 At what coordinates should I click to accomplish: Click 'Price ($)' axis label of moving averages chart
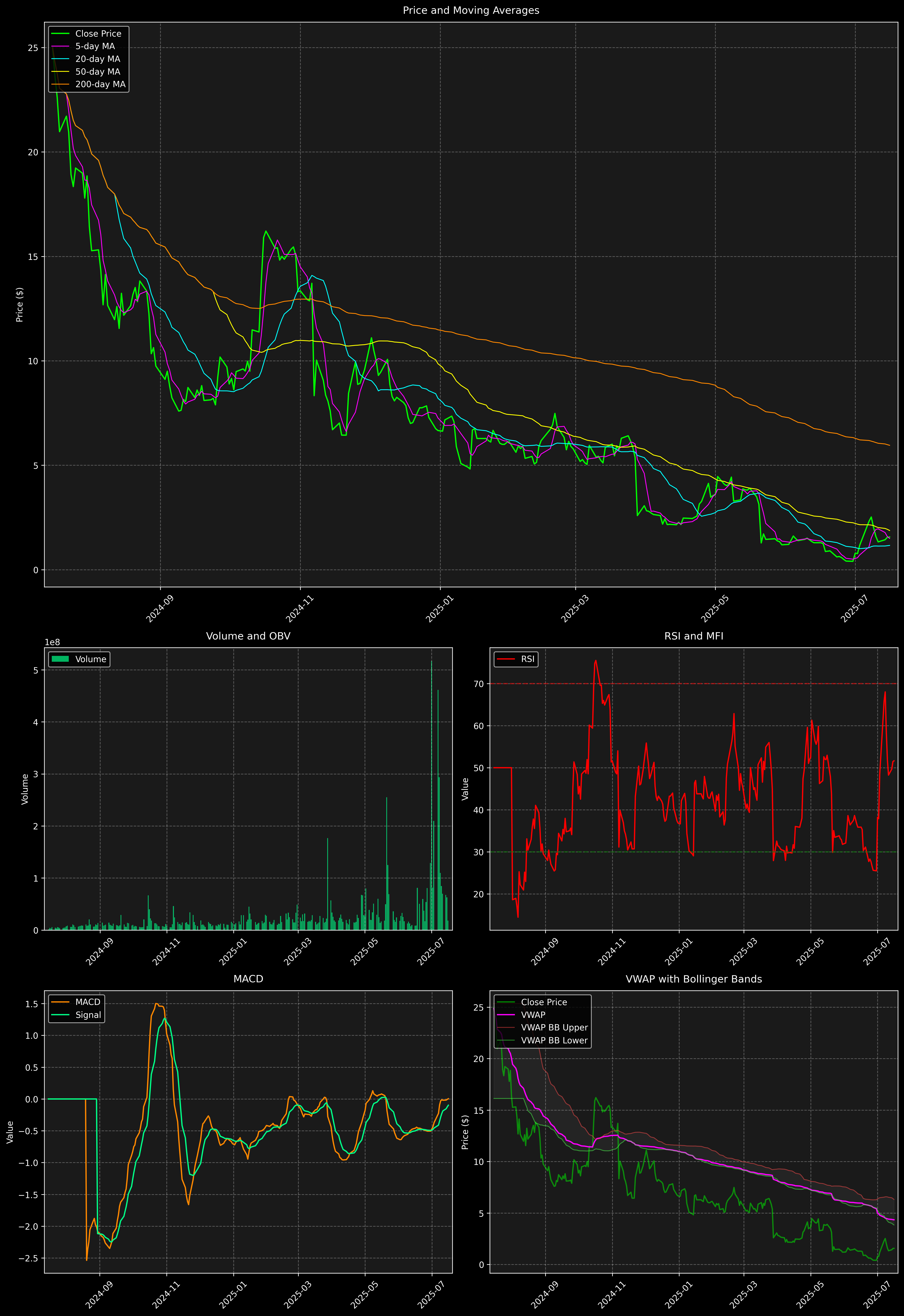[x=20, y=305]
